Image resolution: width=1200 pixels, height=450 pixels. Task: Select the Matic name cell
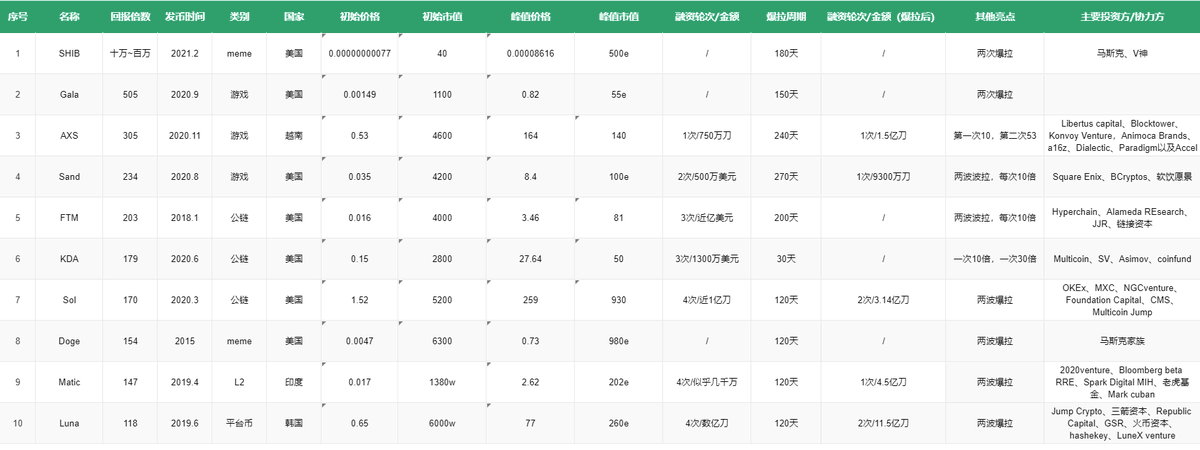pos(68,381)
